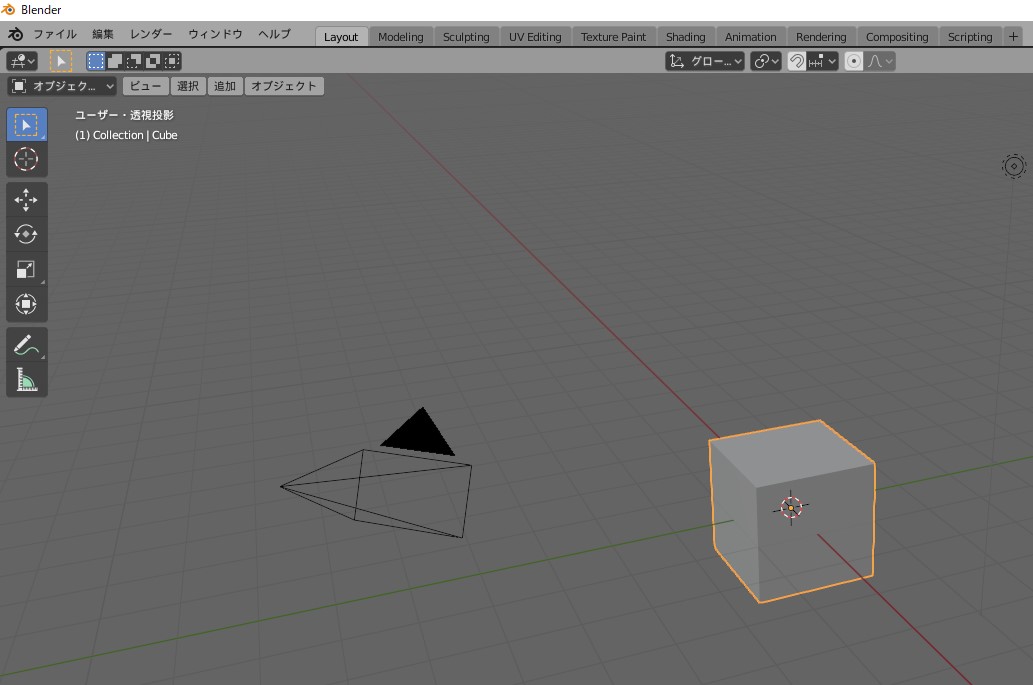Activate the Rotate tool
This screenshot has height=685, width=1033.
26,234
